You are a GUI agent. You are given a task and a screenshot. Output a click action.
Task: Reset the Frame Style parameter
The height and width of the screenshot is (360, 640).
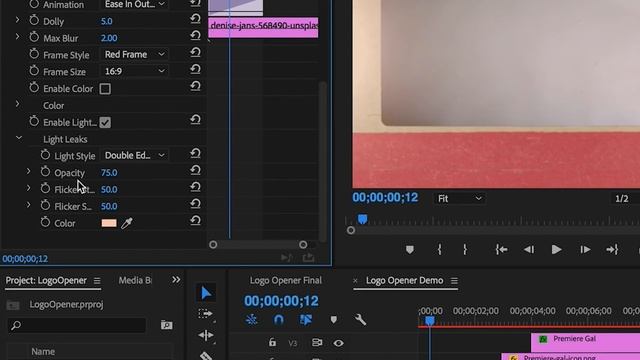pos(195,52)
